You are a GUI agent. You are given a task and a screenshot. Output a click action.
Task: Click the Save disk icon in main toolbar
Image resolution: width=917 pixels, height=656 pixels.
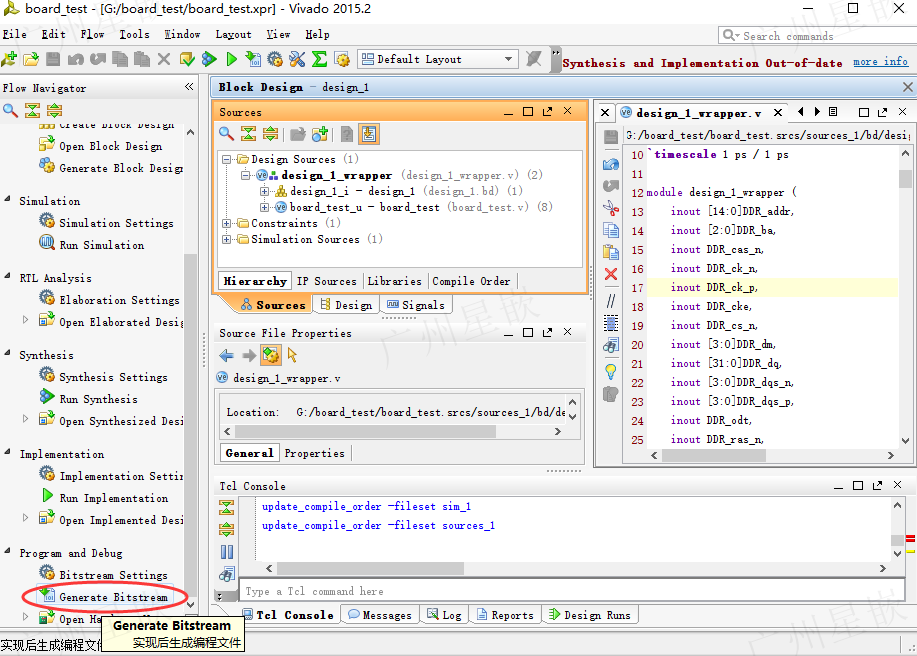[53, 59]
